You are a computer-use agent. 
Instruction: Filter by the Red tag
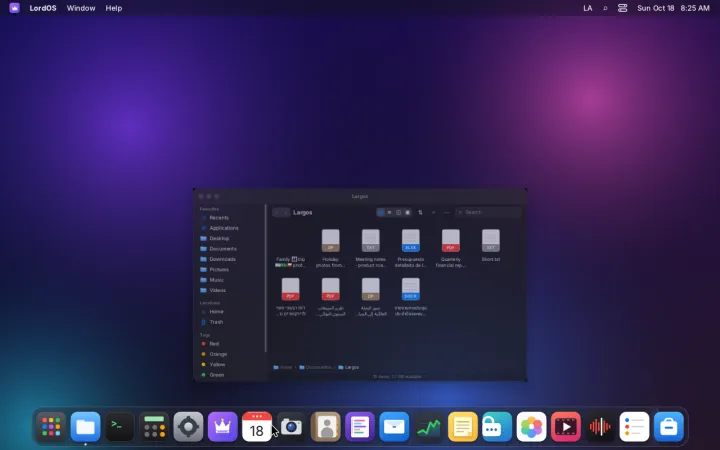[x=231, y=343]
